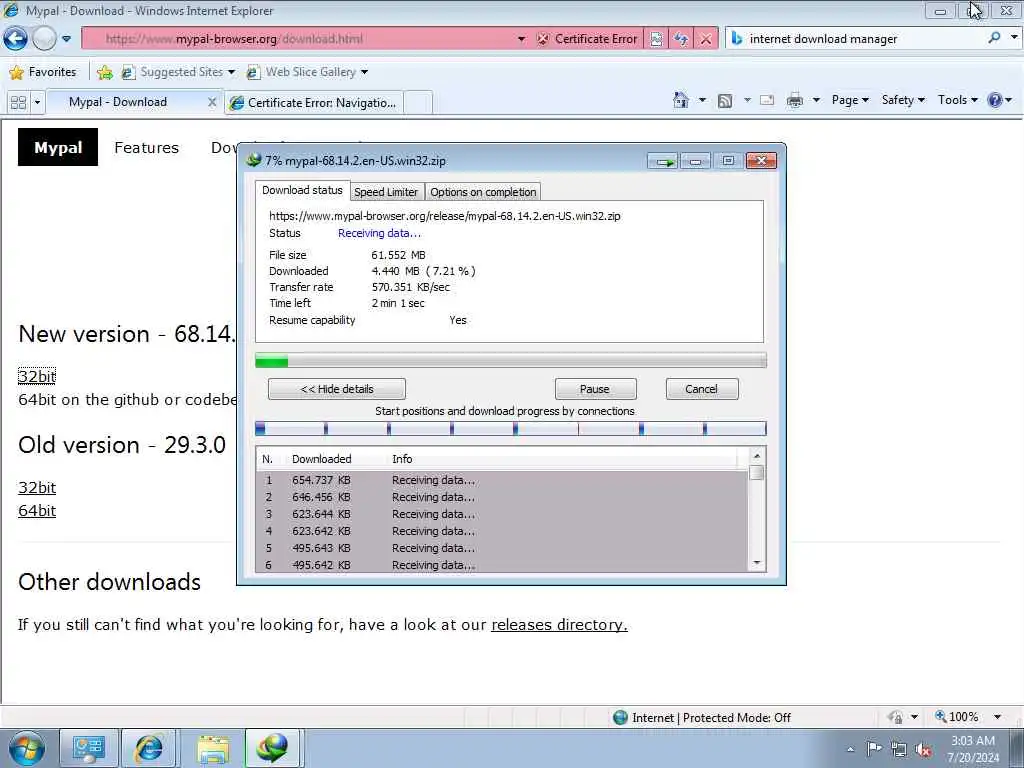Click the Mypal logo on the webpage
This screenshot has height=768, width=1024.
point(57,147)
